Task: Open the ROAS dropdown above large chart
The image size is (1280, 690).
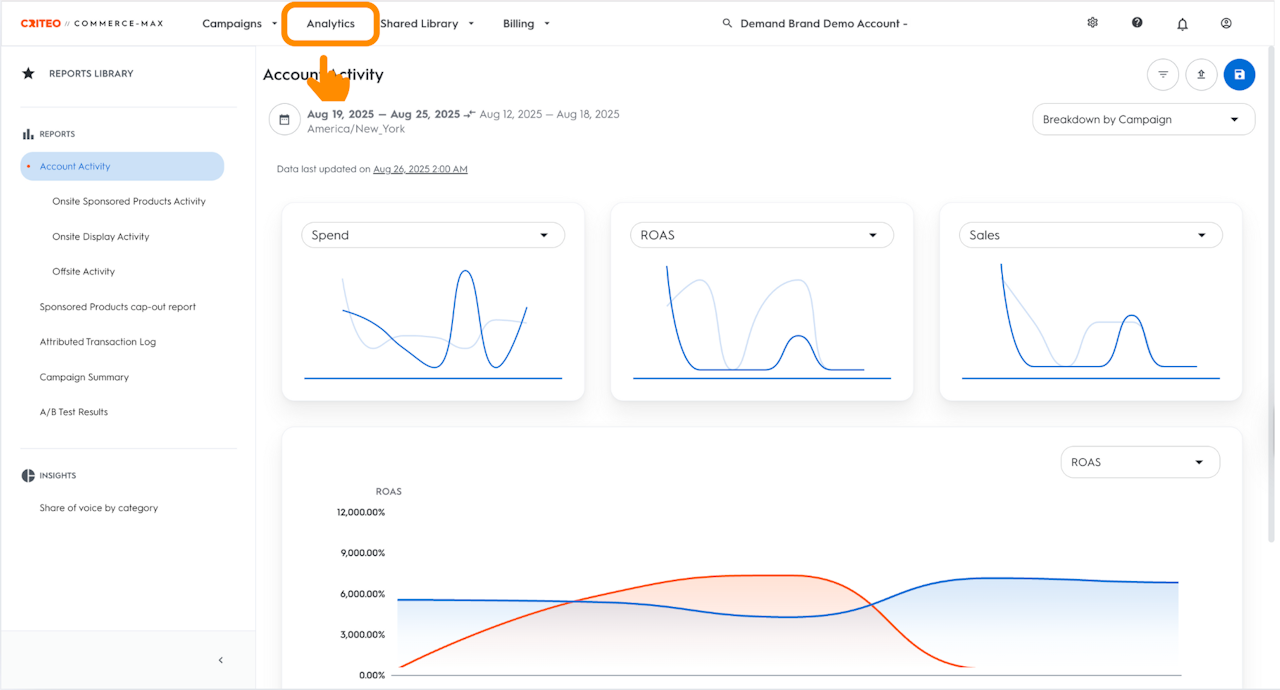Action: click(x=1139, y=462)
